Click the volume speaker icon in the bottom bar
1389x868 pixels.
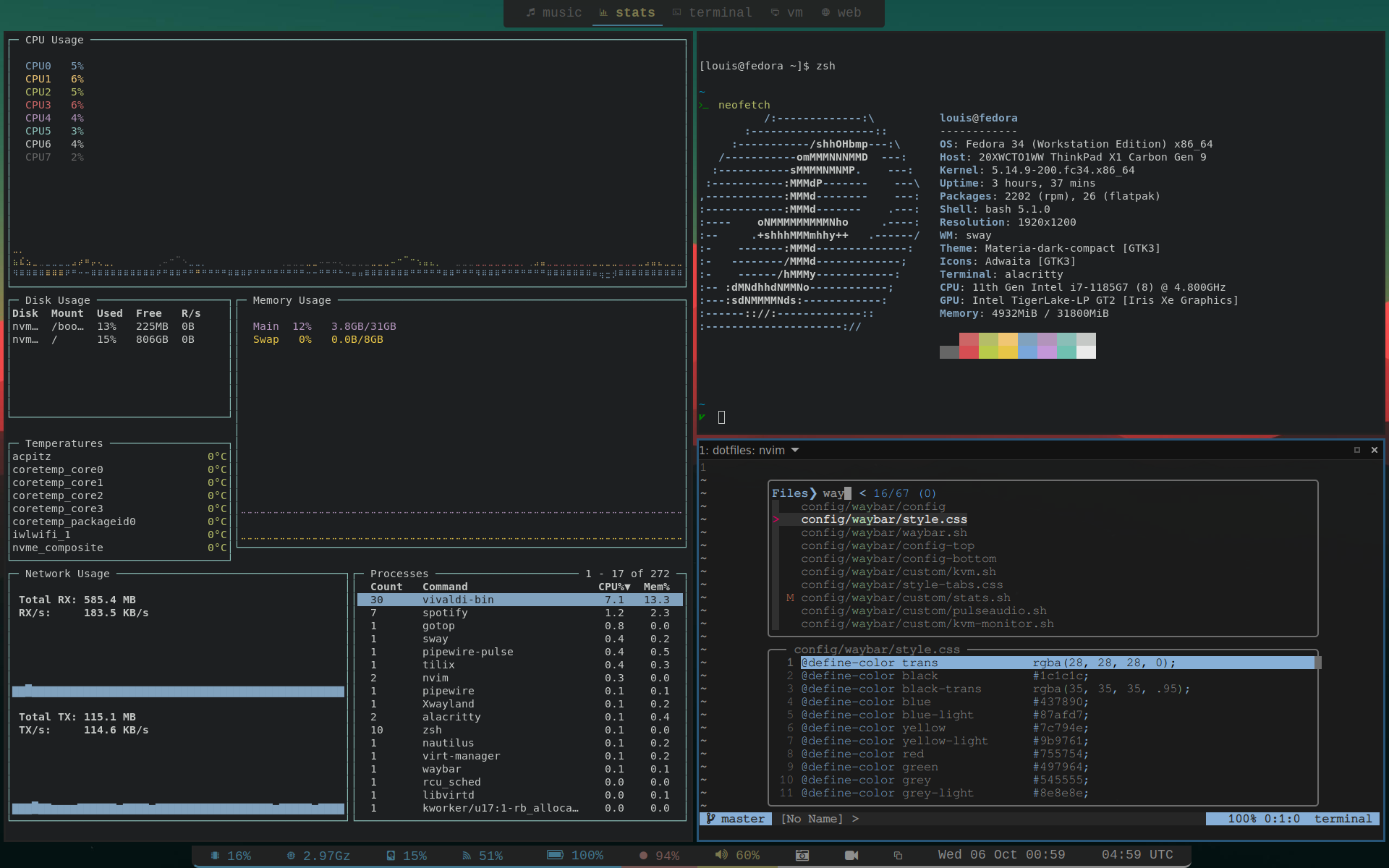(x=721, y=855)
